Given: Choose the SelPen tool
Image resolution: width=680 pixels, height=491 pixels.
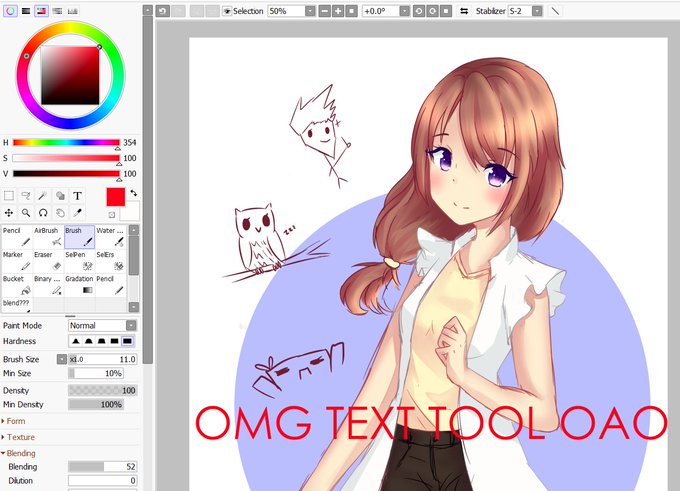Looking at the screenshot, I should pos(79,261).
